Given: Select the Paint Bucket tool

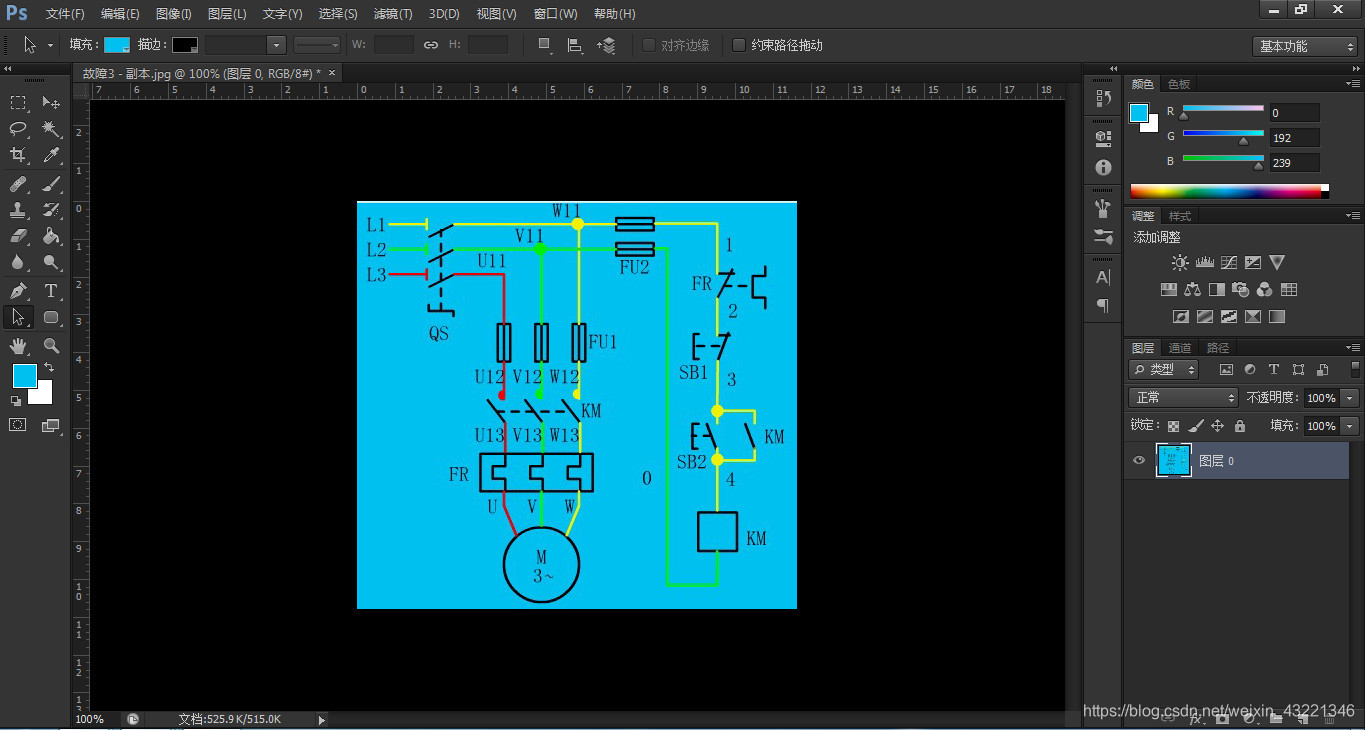Looking at the screenshot, I should click(x=51, y=236).
